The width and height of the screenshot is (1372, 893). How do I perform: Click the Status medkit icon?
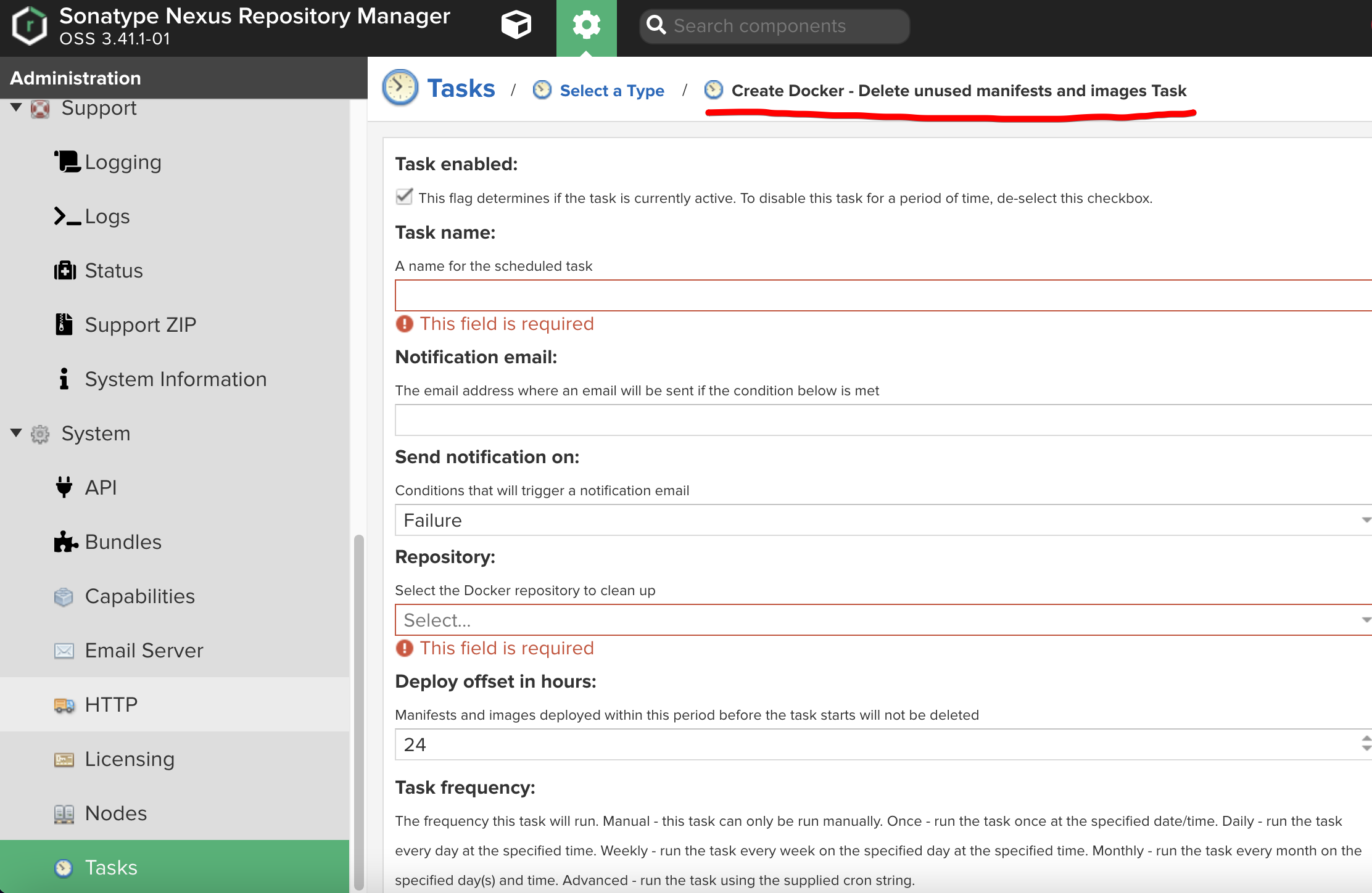click(x=65, y=270)
